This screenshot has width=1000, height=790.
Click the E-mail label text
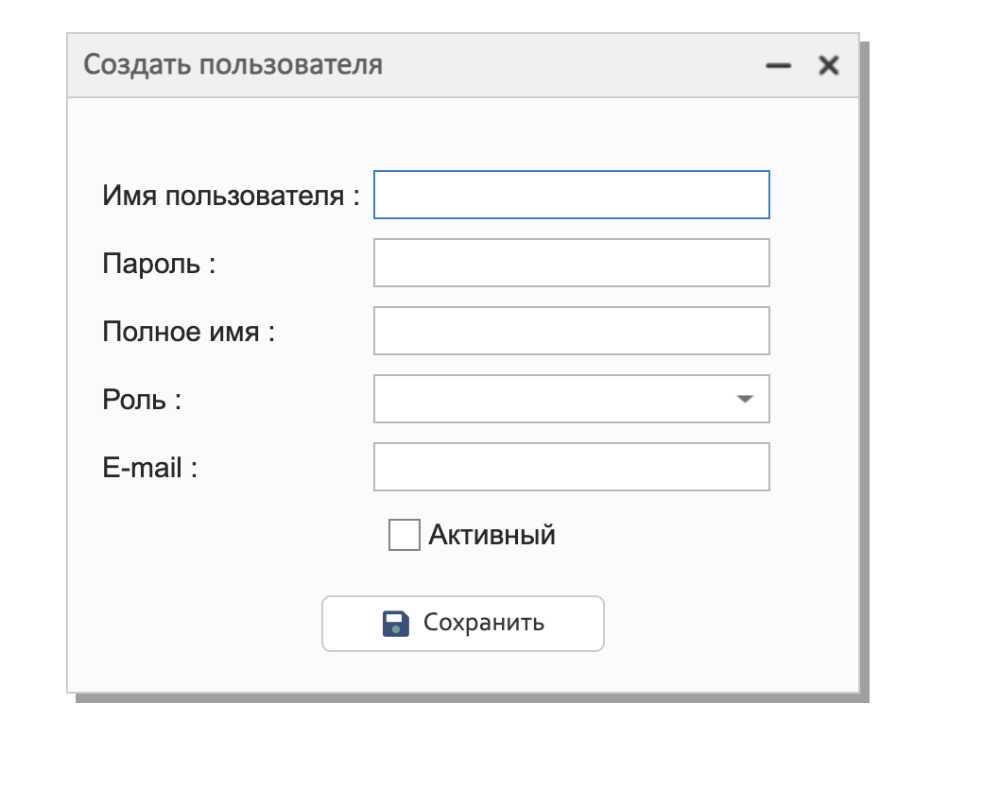pyautogui.click(x=150, y=467)
